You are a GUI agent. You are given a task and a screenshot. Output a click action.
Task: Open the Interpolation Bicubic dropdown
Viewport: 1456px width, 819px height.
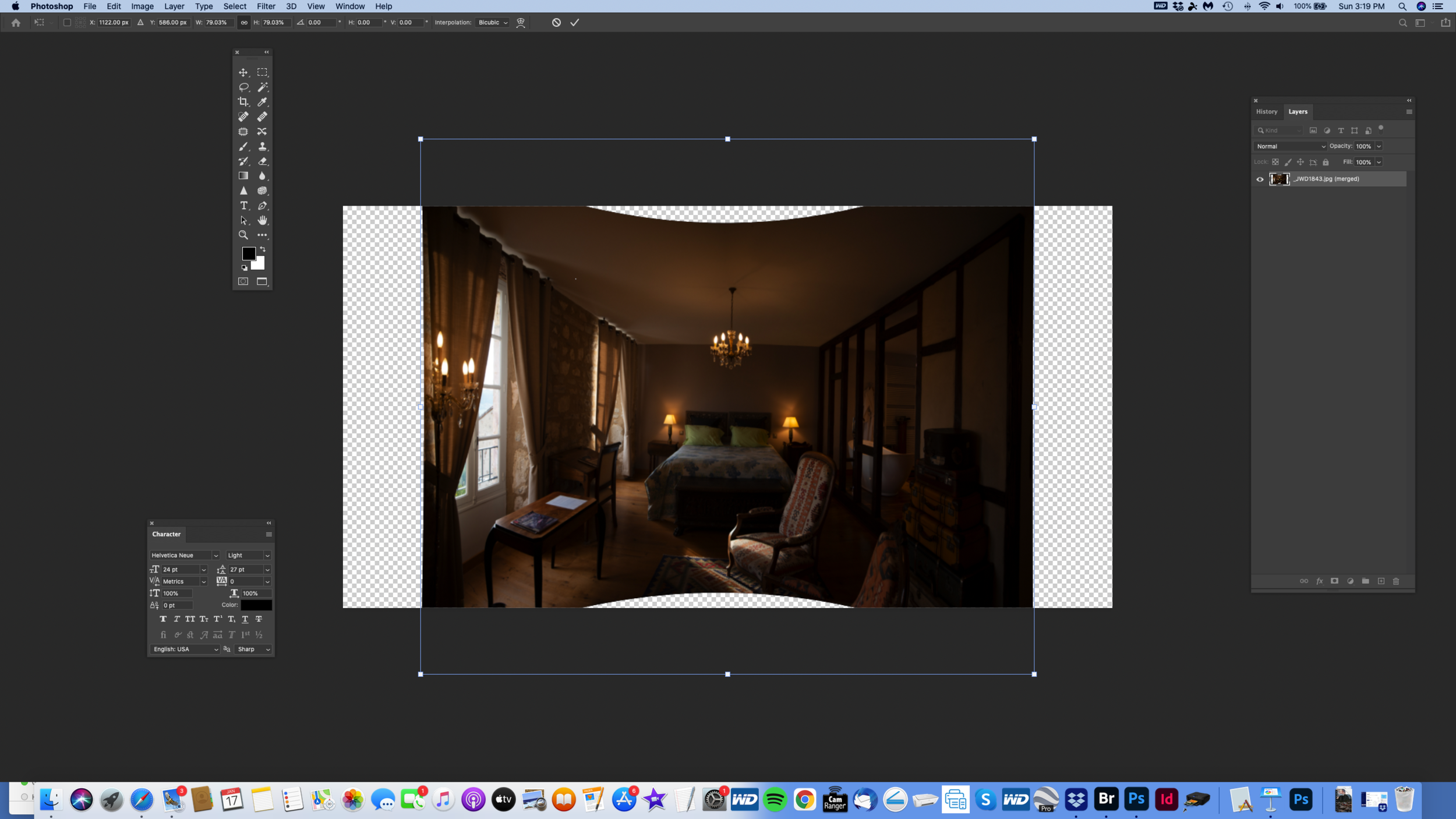coord(493,23)
